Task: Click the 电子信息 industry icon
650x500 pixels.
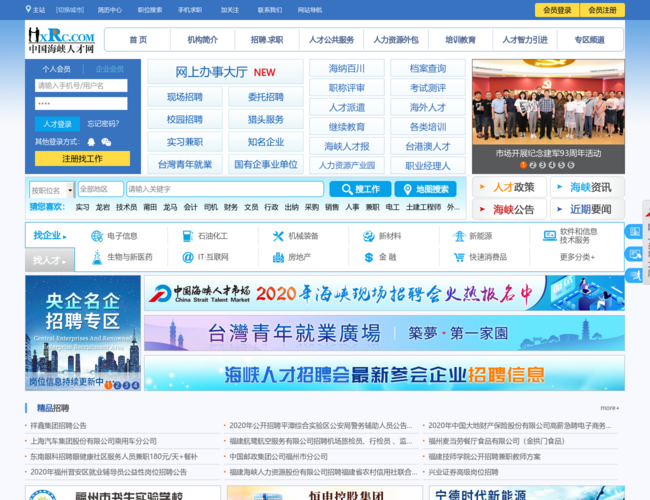Action: point(97,236)
